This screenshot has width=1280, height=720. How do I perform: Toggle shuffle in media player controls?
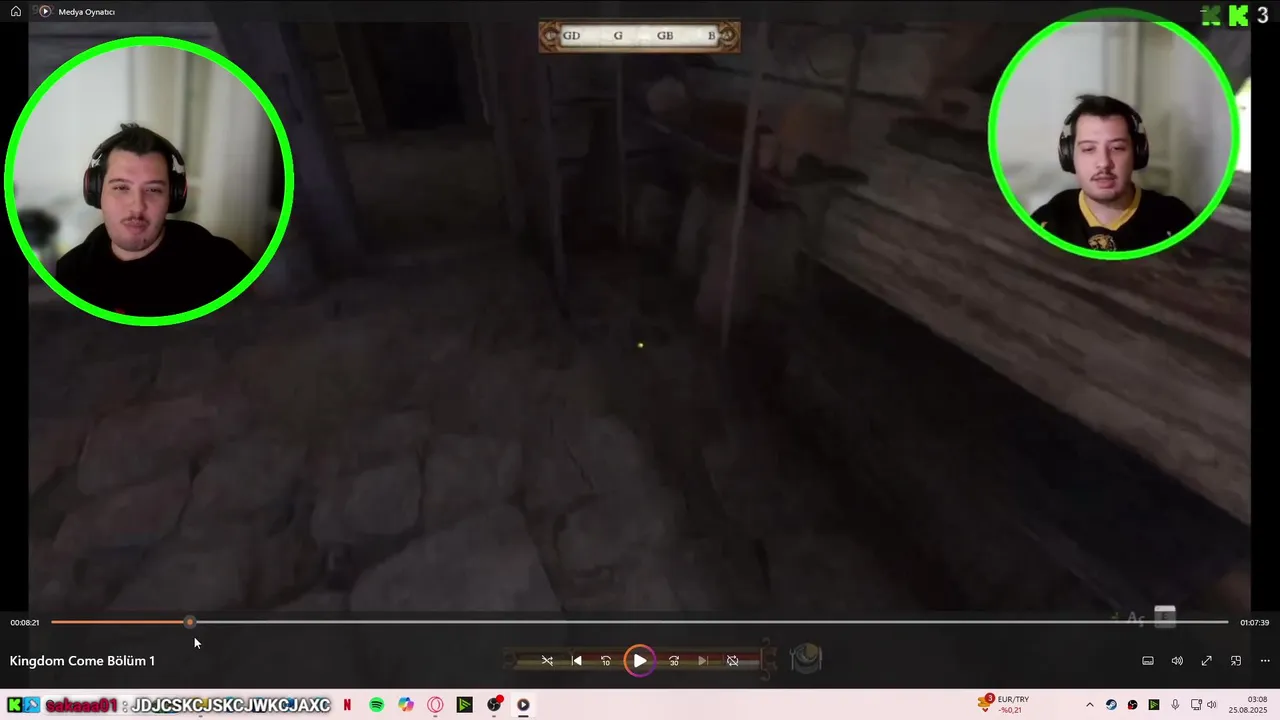tap(547, 661)
